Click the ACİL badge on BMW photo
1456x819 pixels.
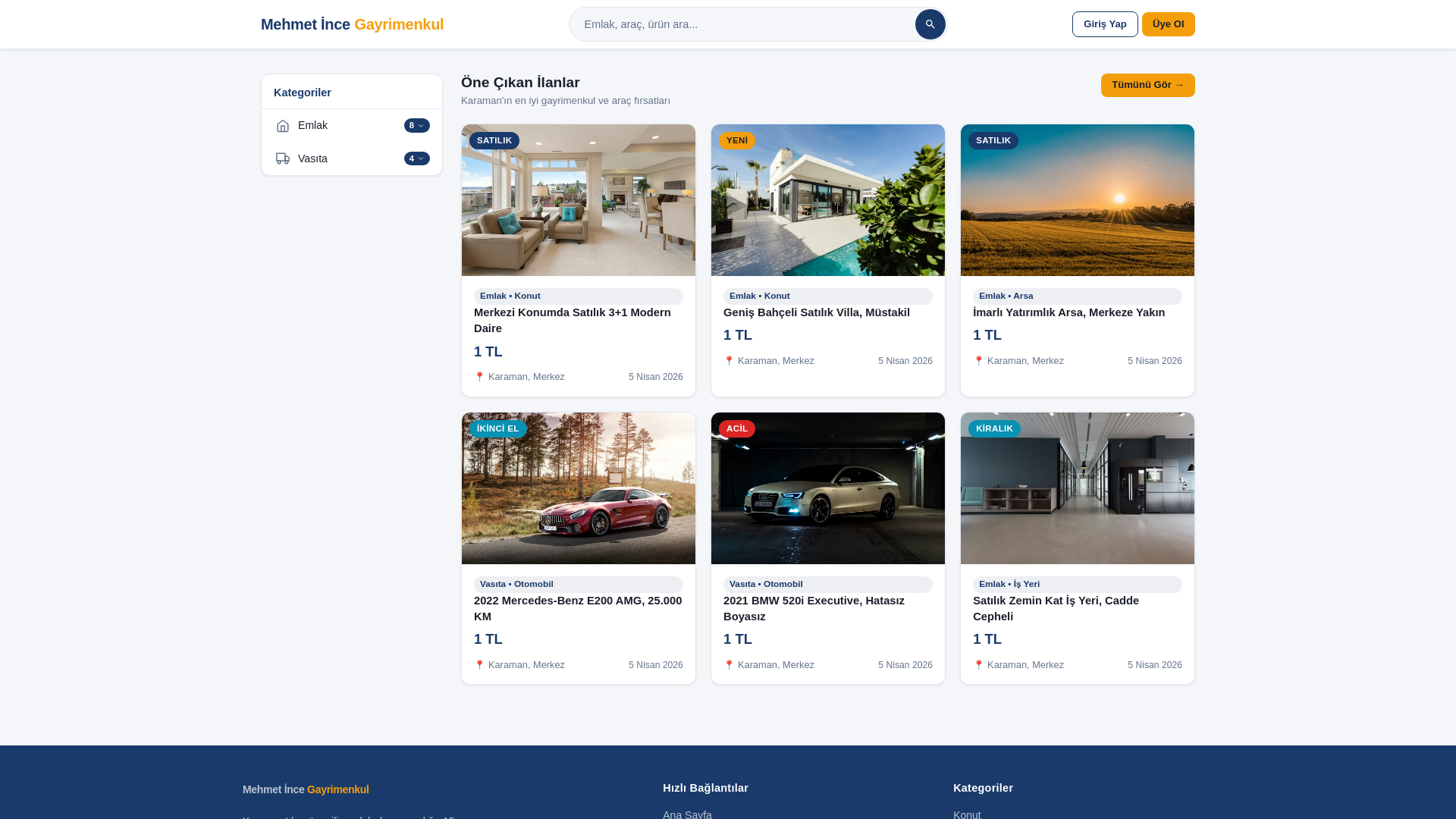coord(736,428)
